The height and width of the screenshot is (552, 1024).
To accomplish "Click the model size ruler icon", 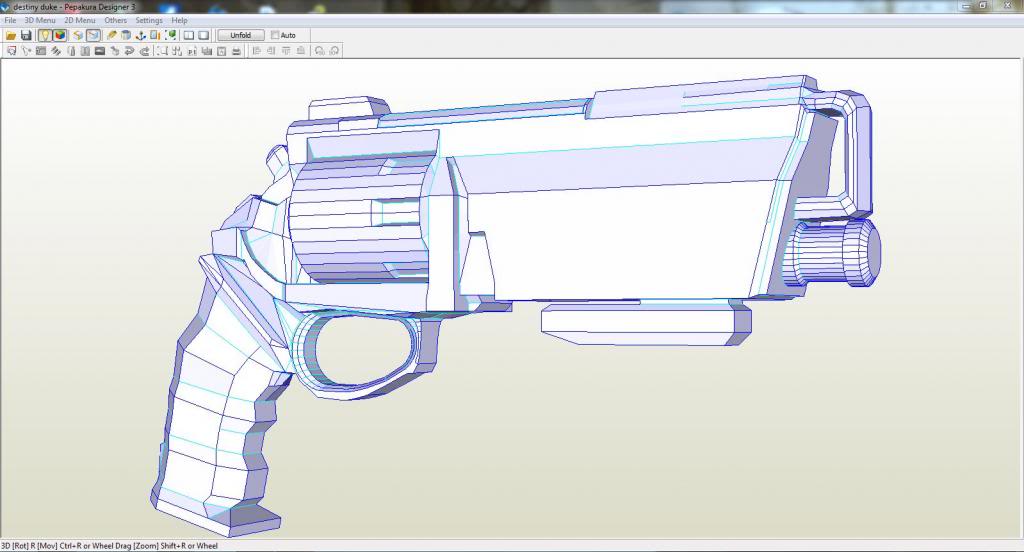I will coord(155,35).
